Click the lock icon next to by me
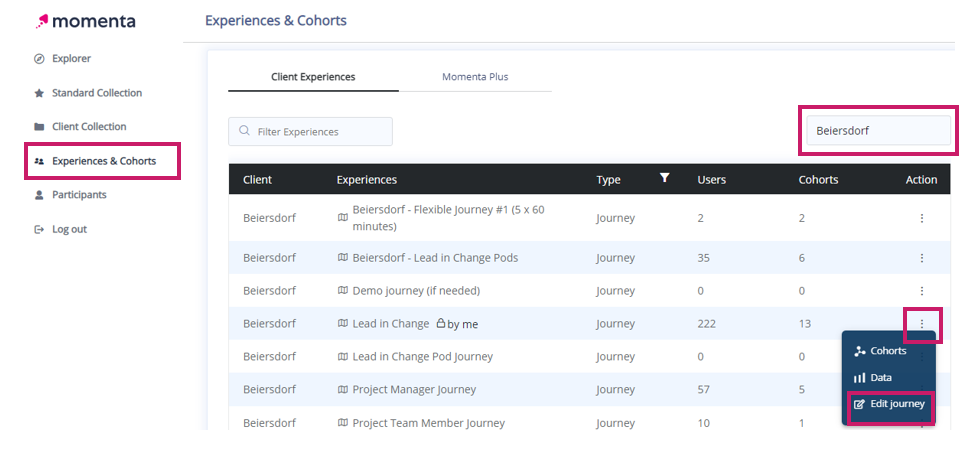971x452 pixels. coord(440,323)
